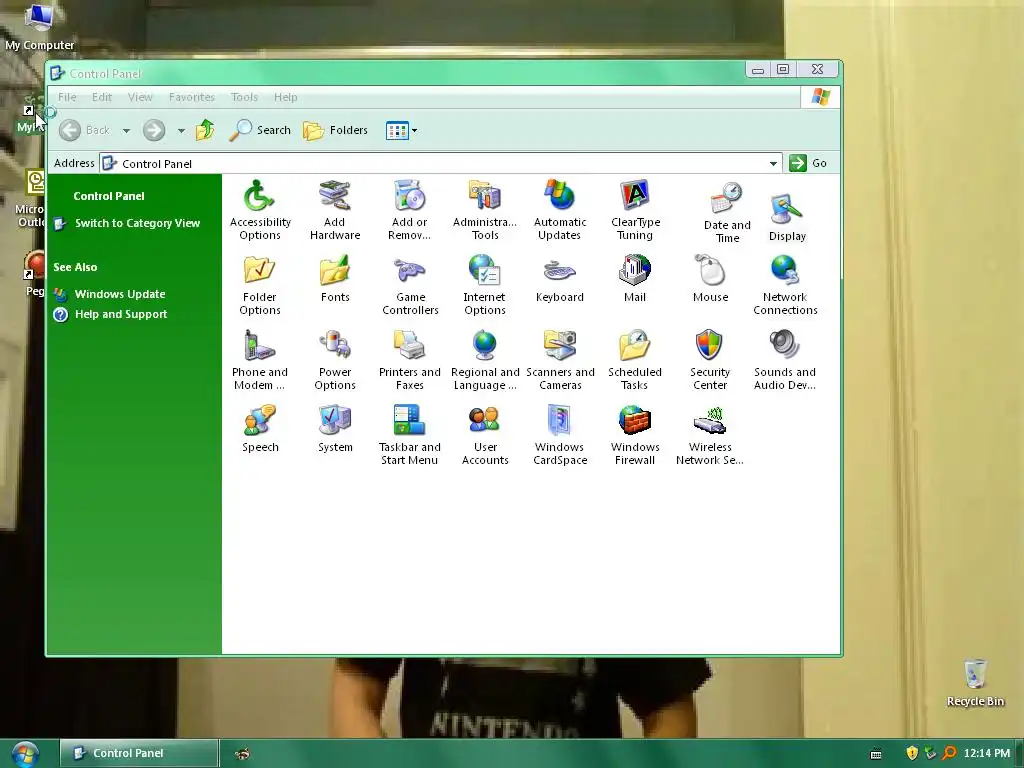Select the My Computer desktop icon

[x=39, y=26]
